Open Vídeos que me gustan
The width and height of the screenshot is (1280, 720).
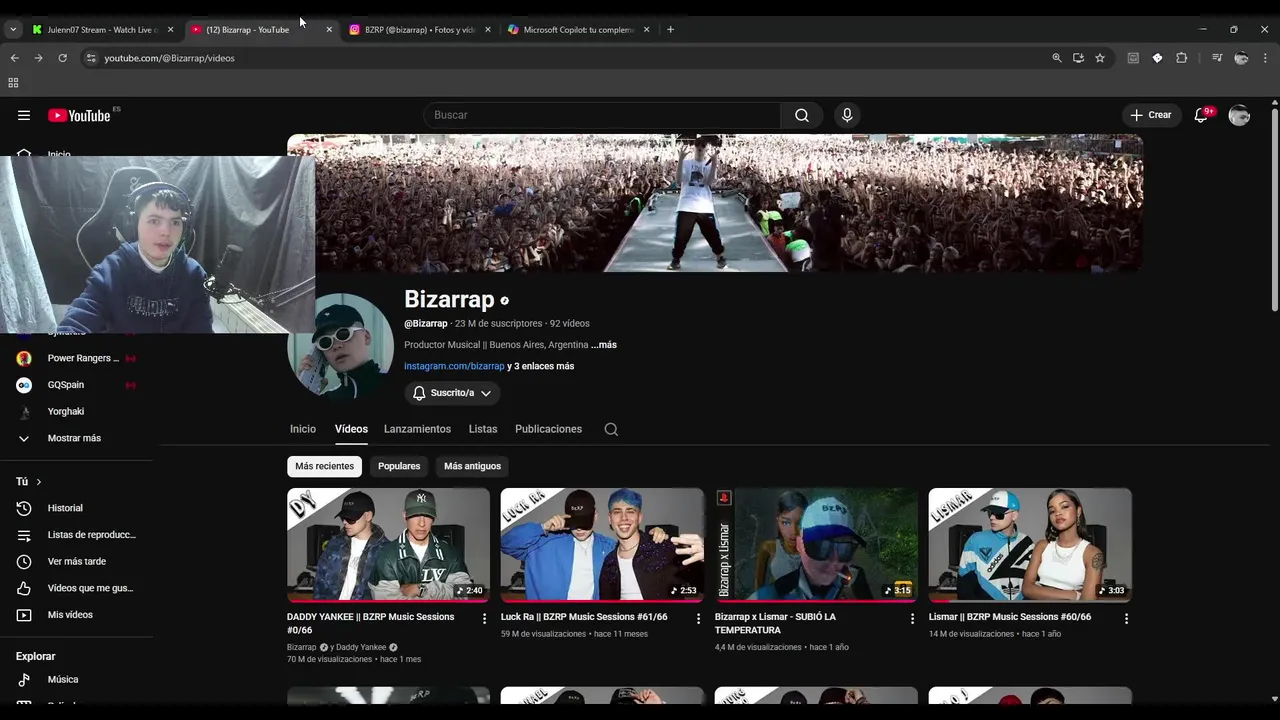coord(76,588)
